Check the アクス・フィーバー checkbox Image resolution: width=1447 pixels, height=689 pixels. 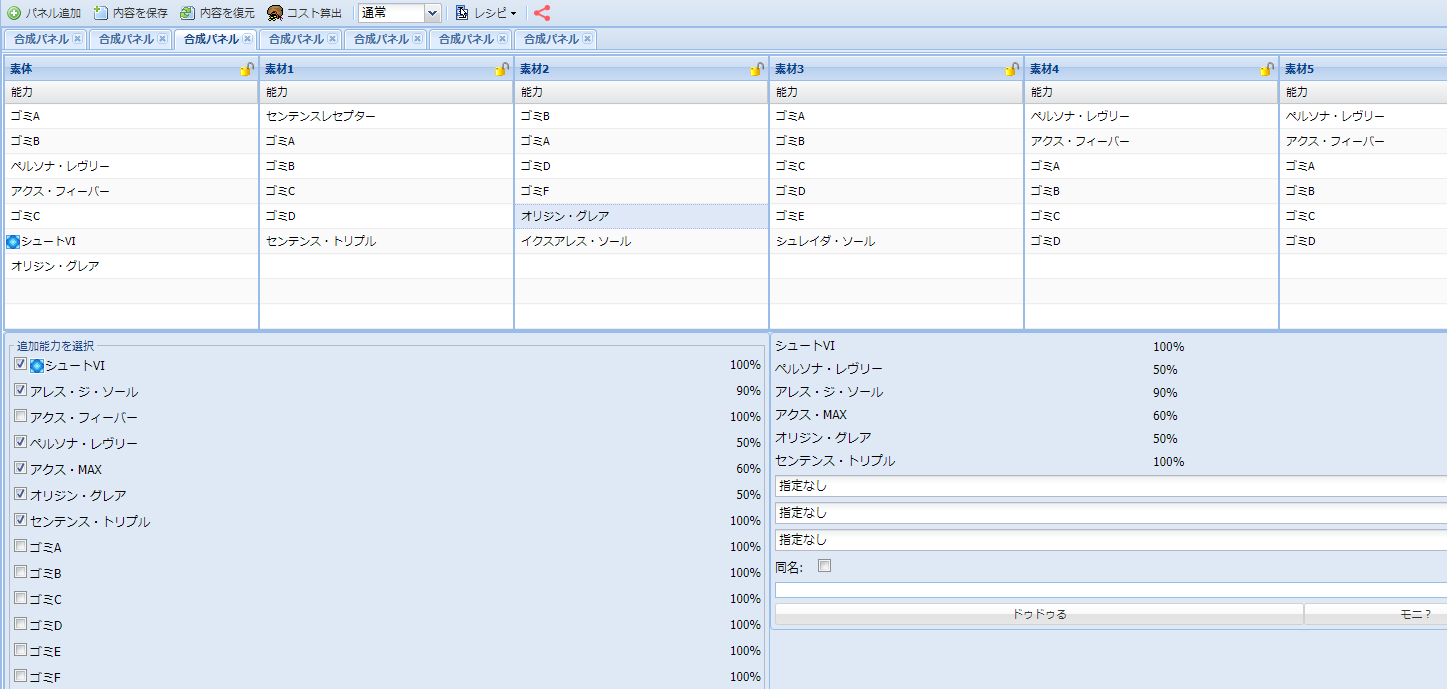click(x=20, y=417)
